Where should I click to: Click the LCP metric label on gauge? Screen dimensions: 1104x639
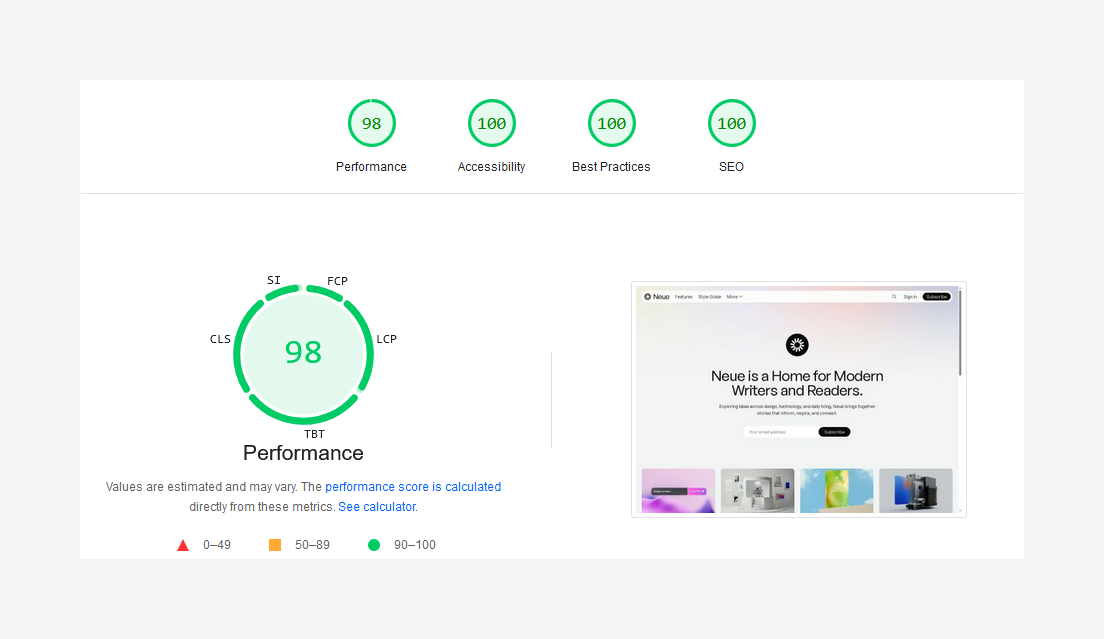[x=386, y=339]
